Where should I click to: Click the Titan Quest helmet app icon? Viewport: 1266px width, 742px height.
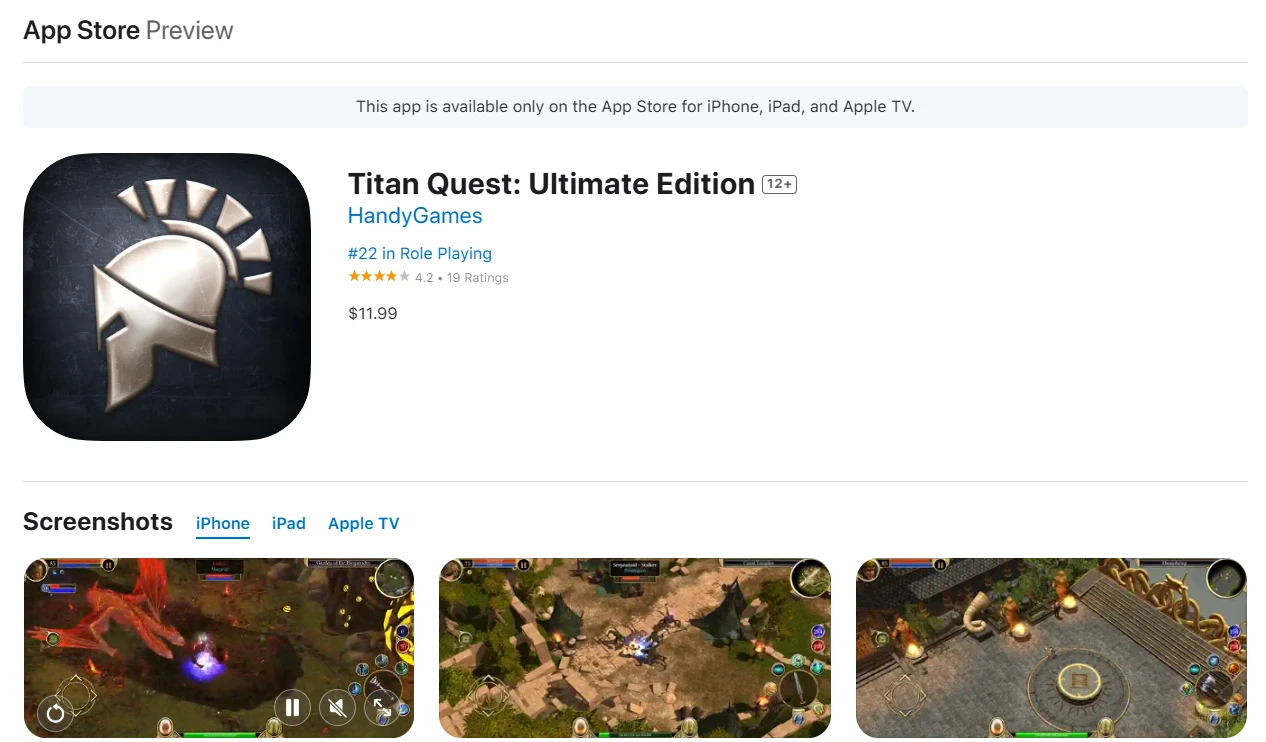(x=167, y=297)
